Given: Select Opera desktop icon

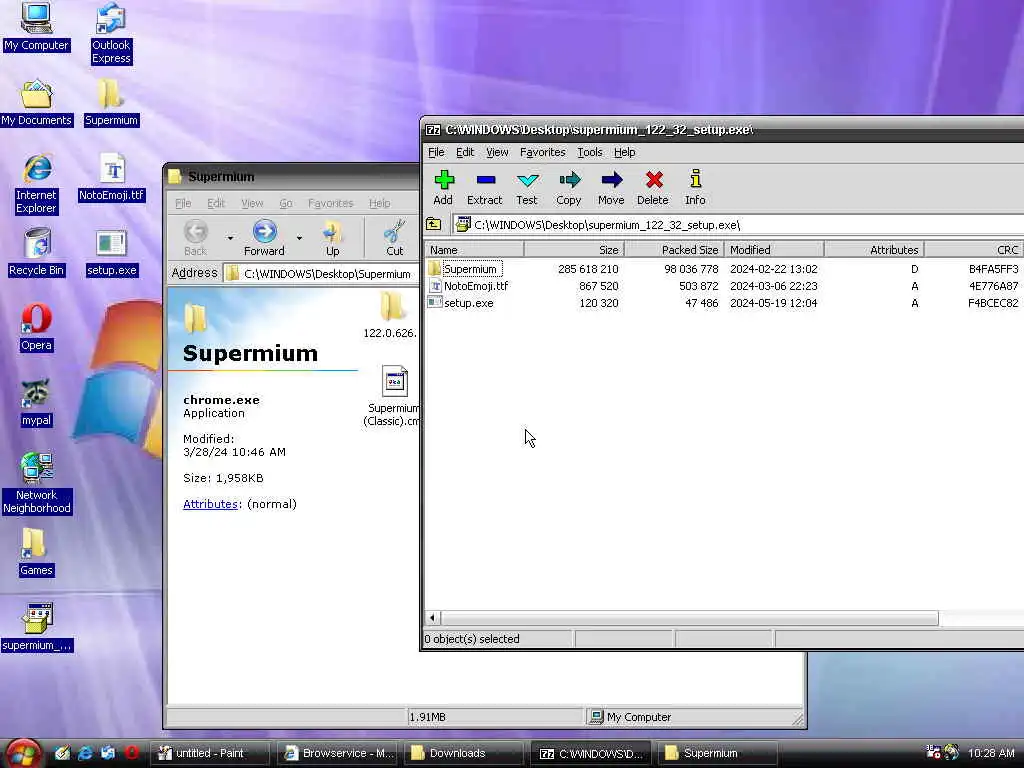Looking at the screenshot, I should tap(36, 328).
